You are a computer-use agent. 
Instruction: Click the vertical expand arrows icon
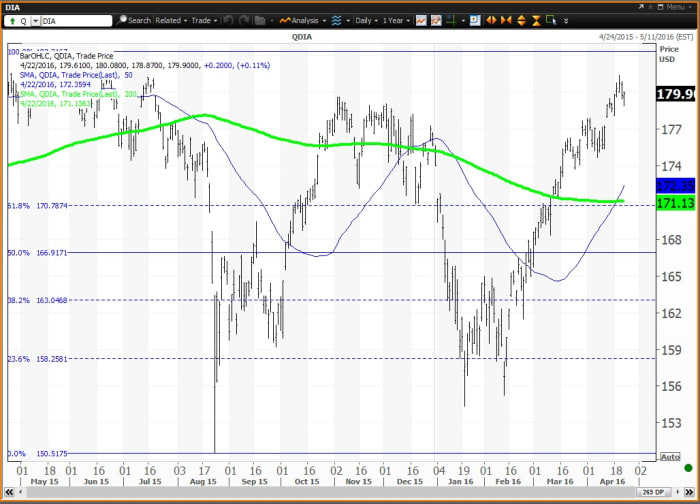[x=521, y=21]
